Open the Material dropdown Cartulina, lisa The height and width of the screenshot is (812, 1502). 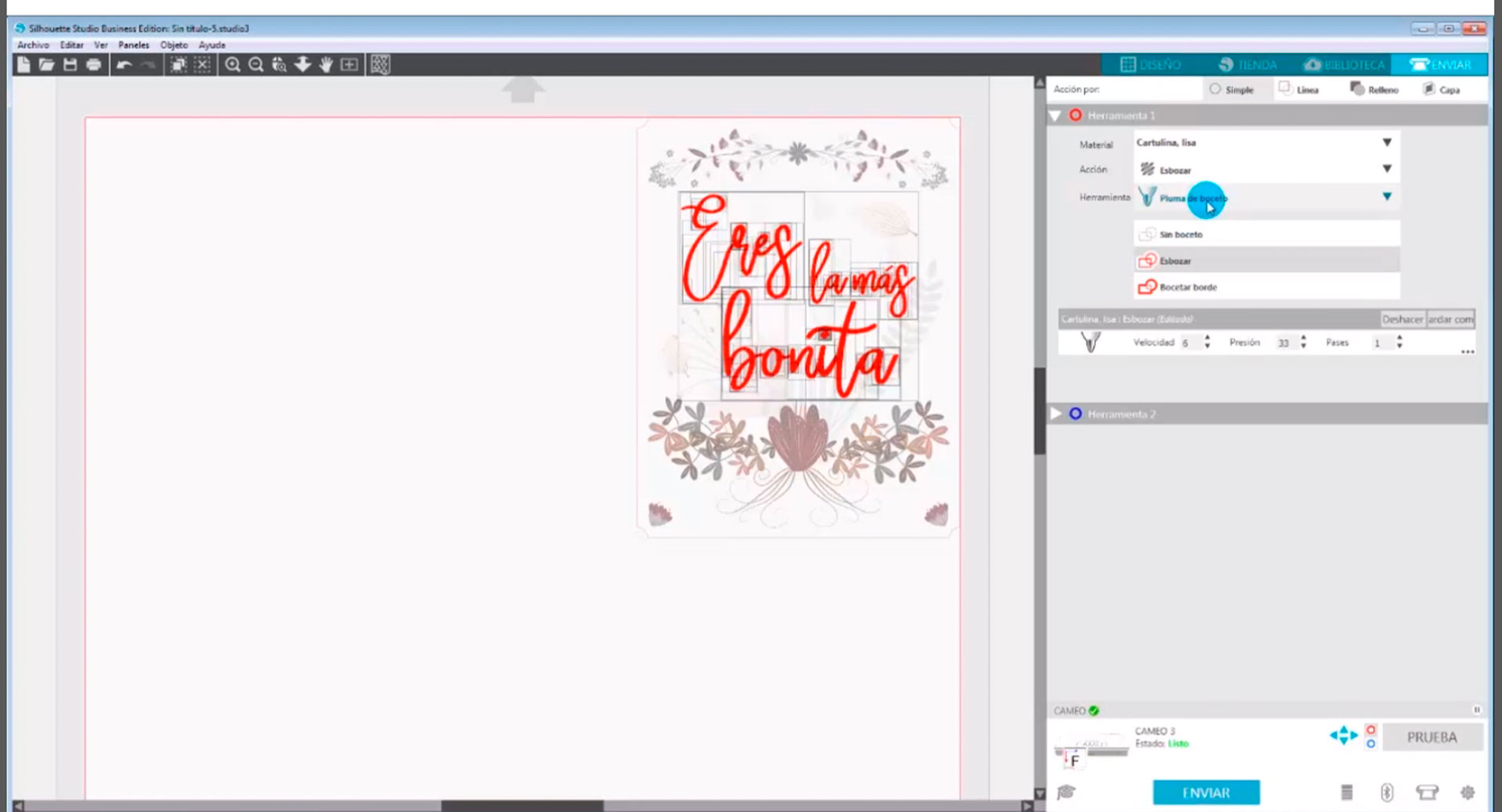1267,142
